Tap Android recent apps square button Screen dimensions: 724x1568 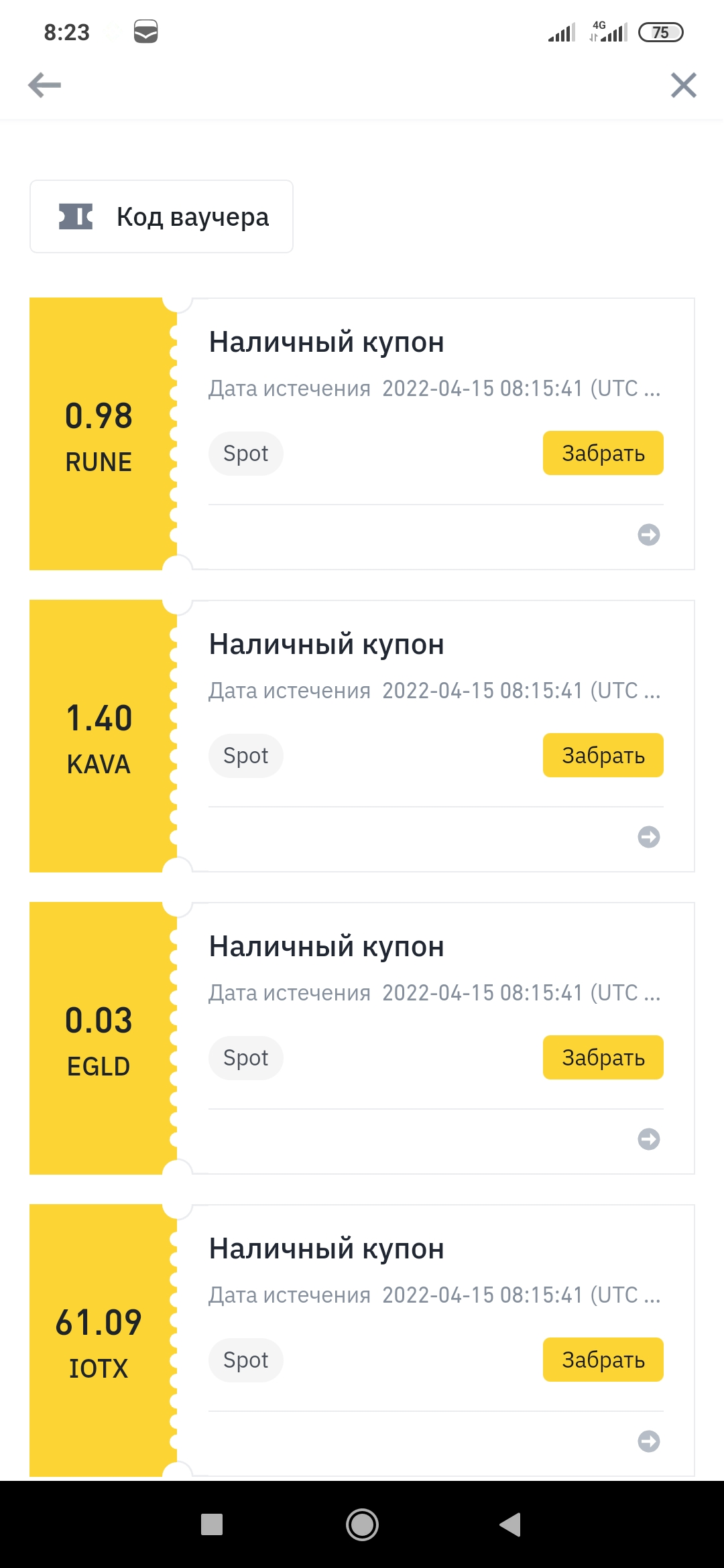point(212,1524)
